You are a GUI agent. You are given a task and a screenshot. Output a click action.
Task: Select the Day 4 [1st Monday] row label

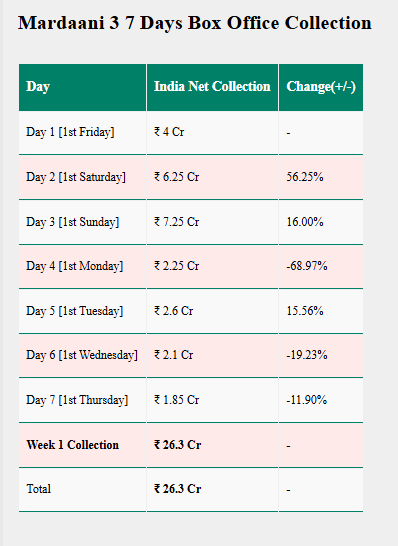point(75,266)
